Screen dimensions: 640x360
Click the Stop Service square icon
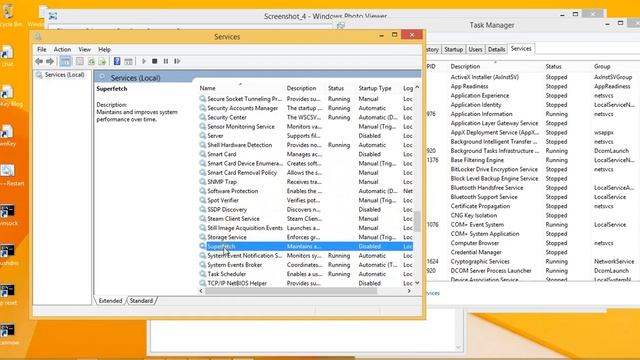tap(155, 61)
